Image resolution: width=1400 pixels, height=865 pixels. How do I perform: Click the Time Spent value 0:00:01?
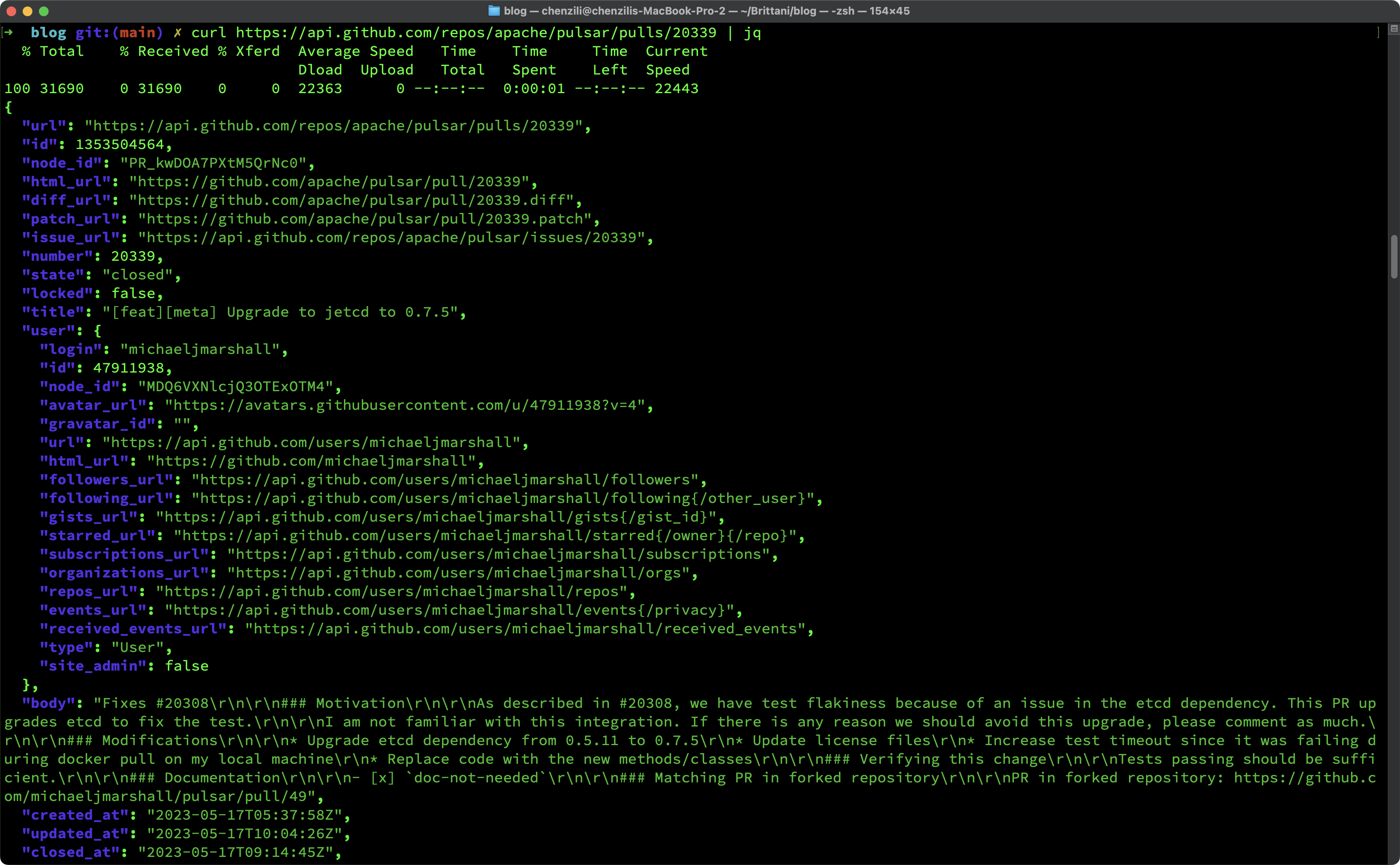[x=534, y=89]
